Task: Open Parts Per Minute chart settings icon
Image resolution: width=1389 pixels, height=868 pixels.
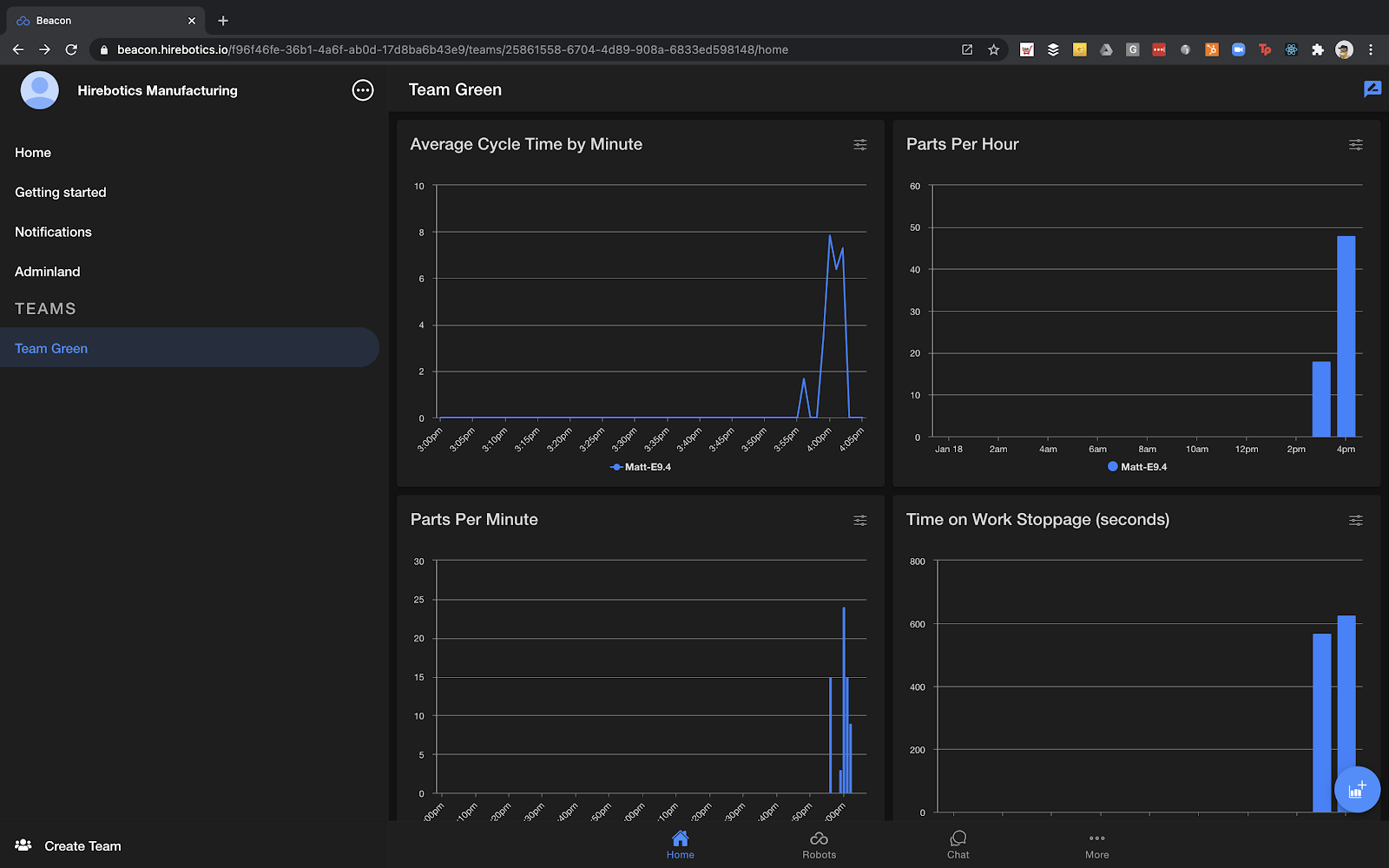Action: point(859,521)
